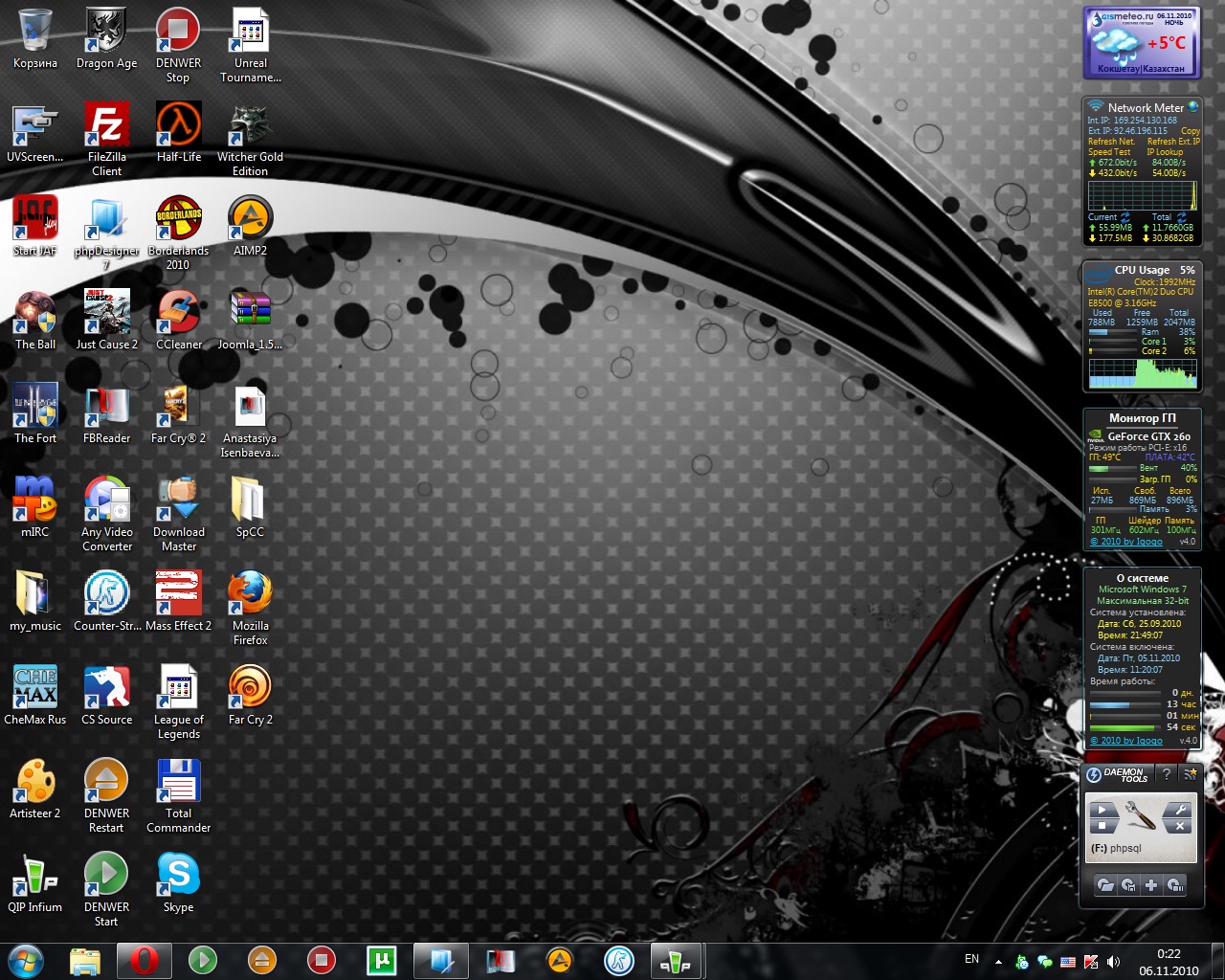Screen dimensions: 1225x980
Task: Click the volume speaker icon in the tray
Action: click(x=1113, y=961)
